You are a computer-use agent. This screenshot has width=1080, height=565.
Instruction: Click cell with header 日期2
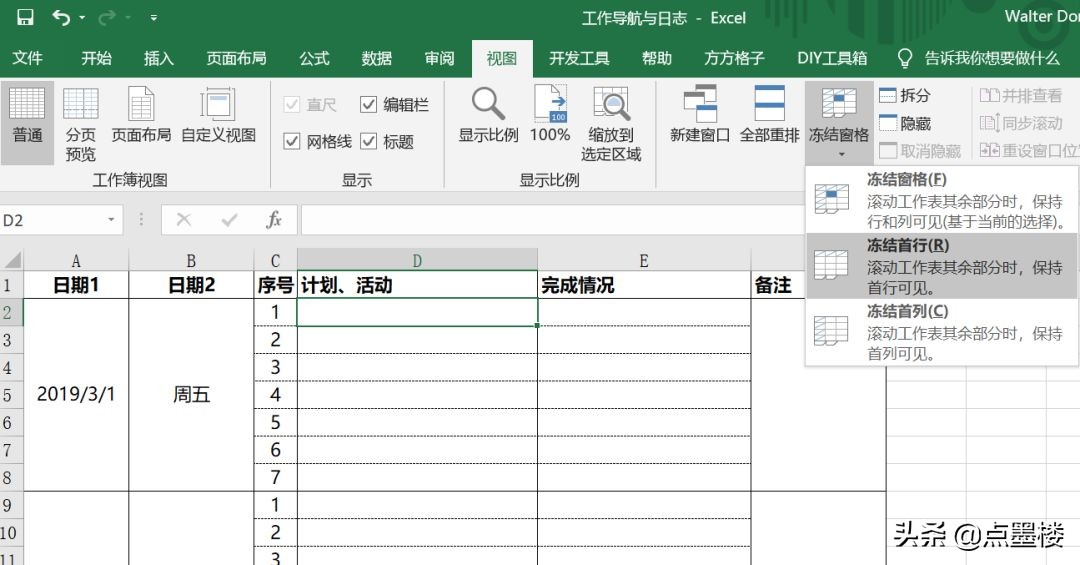tap(191, 285)
